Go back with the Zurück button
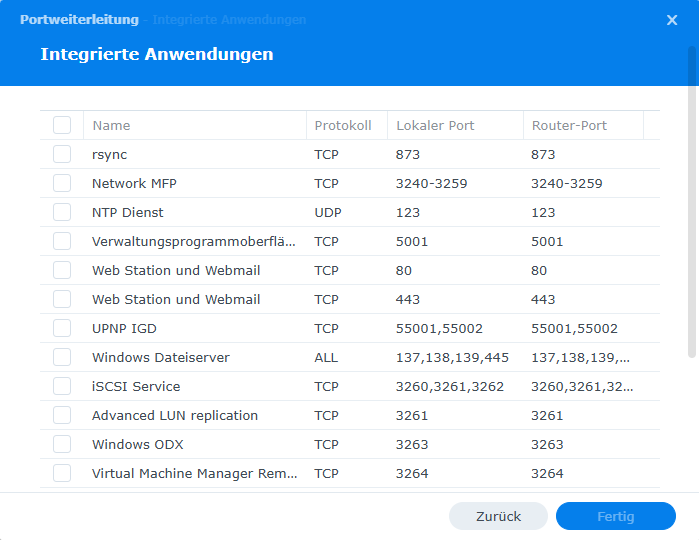Viewport: 699px width, 540px height. point(498,516)
